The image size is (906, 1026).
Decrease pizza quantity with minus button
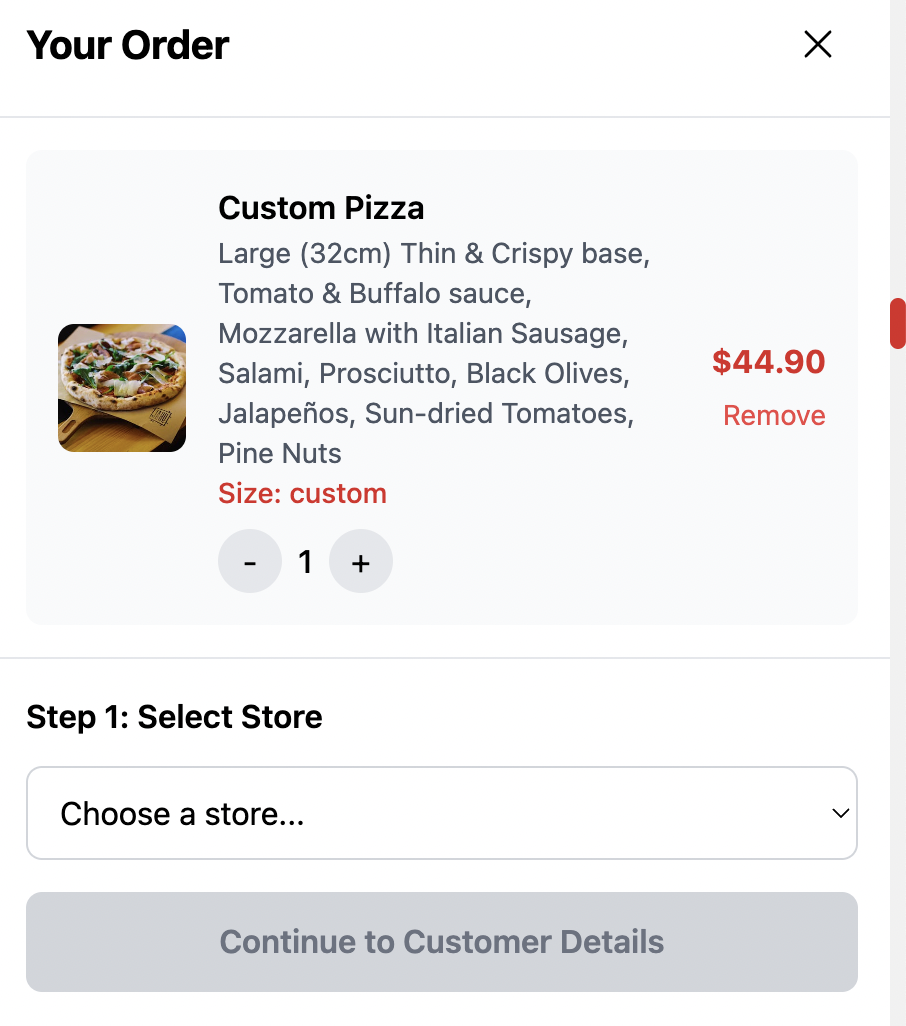pyautogui.click(x=250, y=561)
